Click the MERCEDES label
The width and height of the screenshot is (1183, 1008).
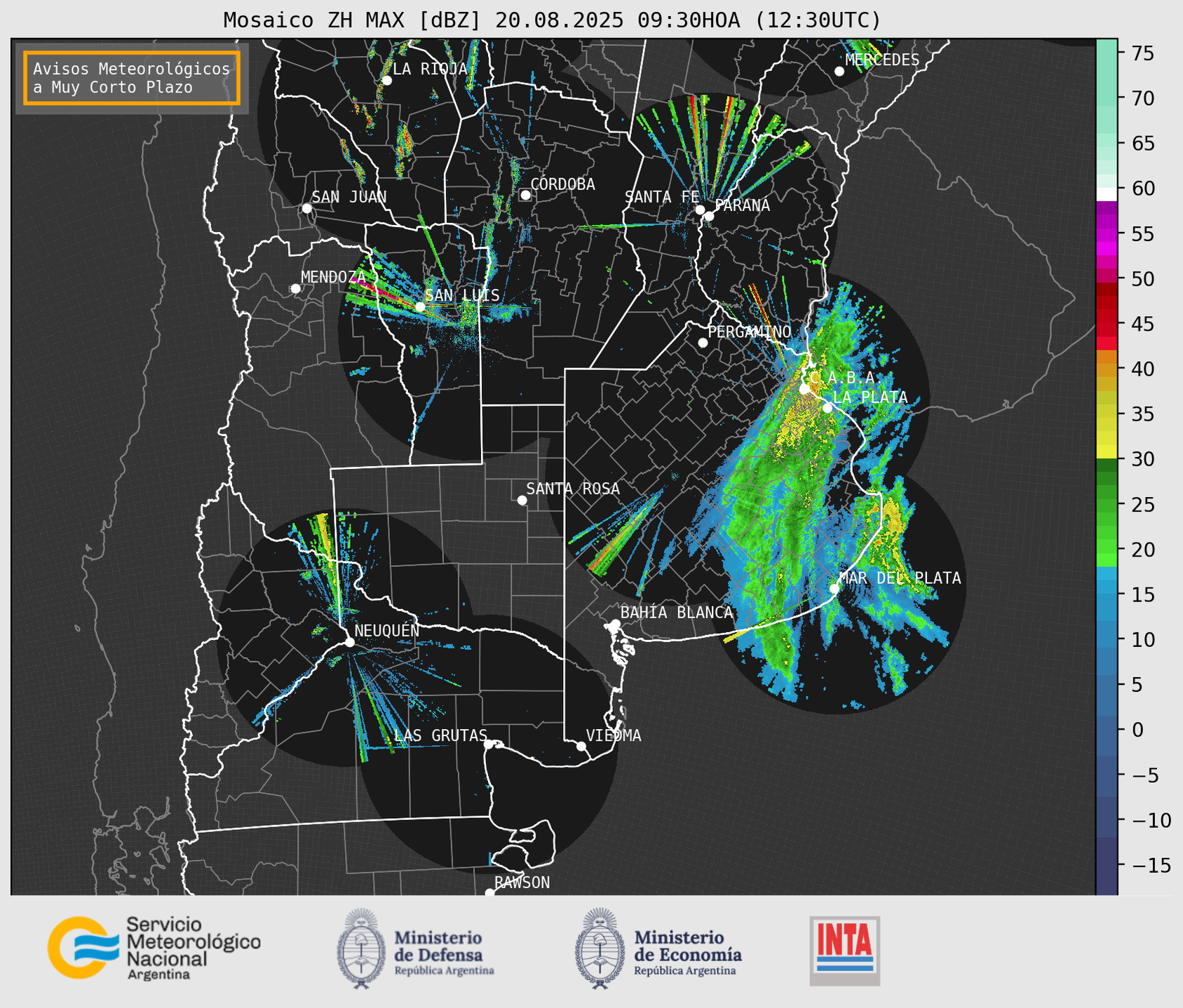882,60
